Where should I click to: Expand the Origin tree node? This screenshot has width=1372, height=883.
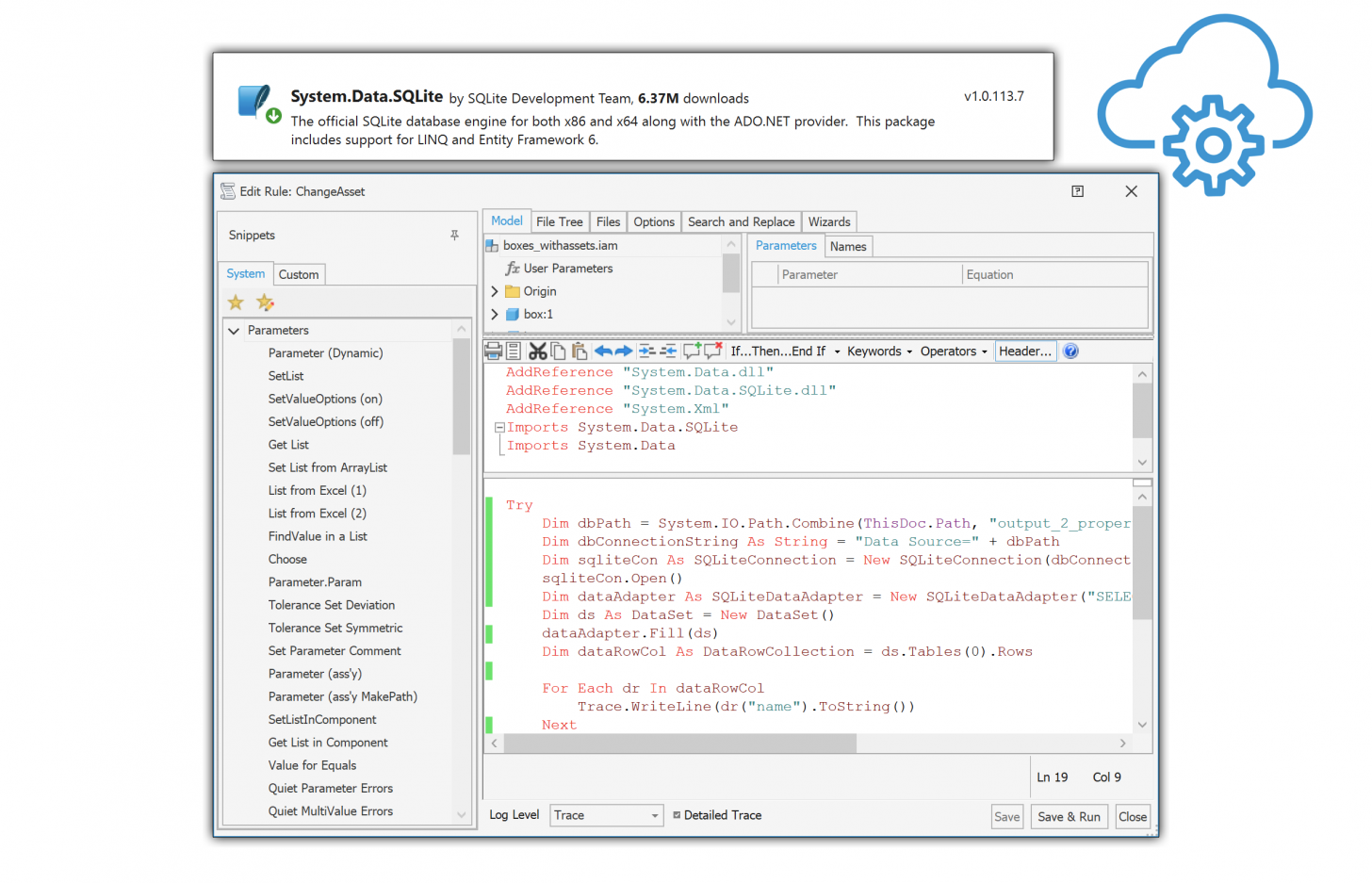pos(495,291)
